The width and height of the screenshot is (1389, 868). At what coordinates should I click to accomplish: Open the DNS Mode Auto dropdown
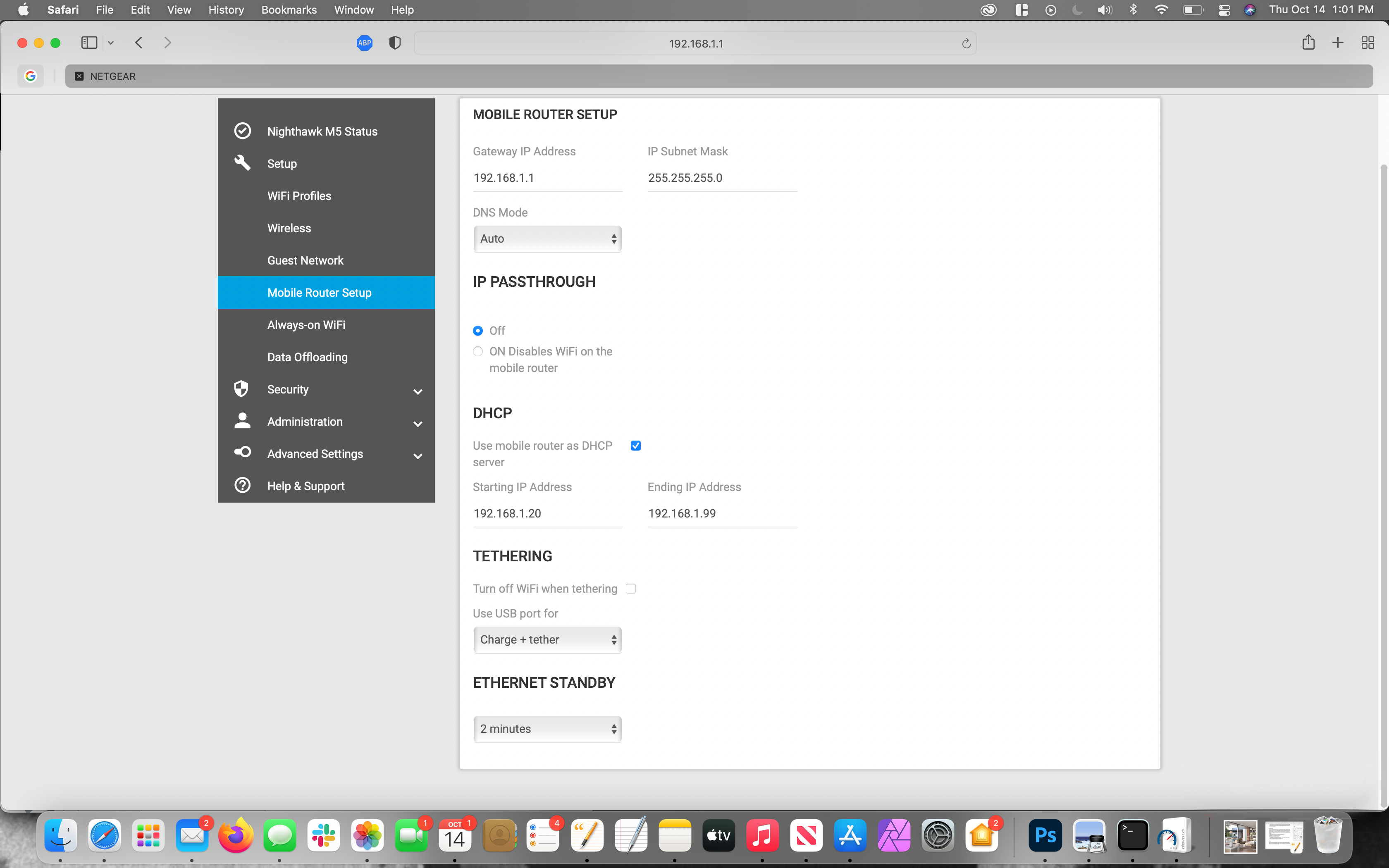(547, 239)
